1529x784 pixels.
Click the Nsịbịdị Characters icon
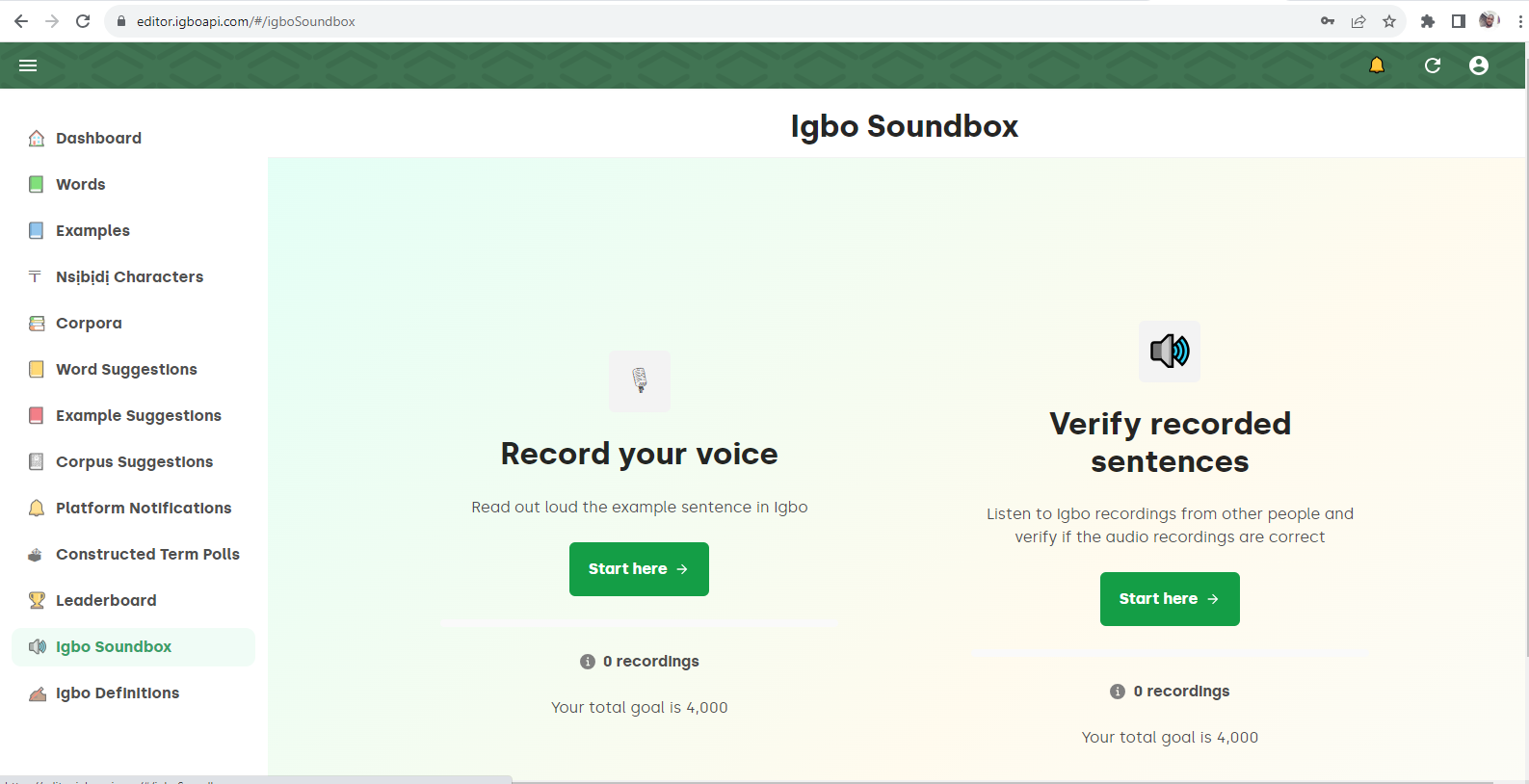[36, 276]
